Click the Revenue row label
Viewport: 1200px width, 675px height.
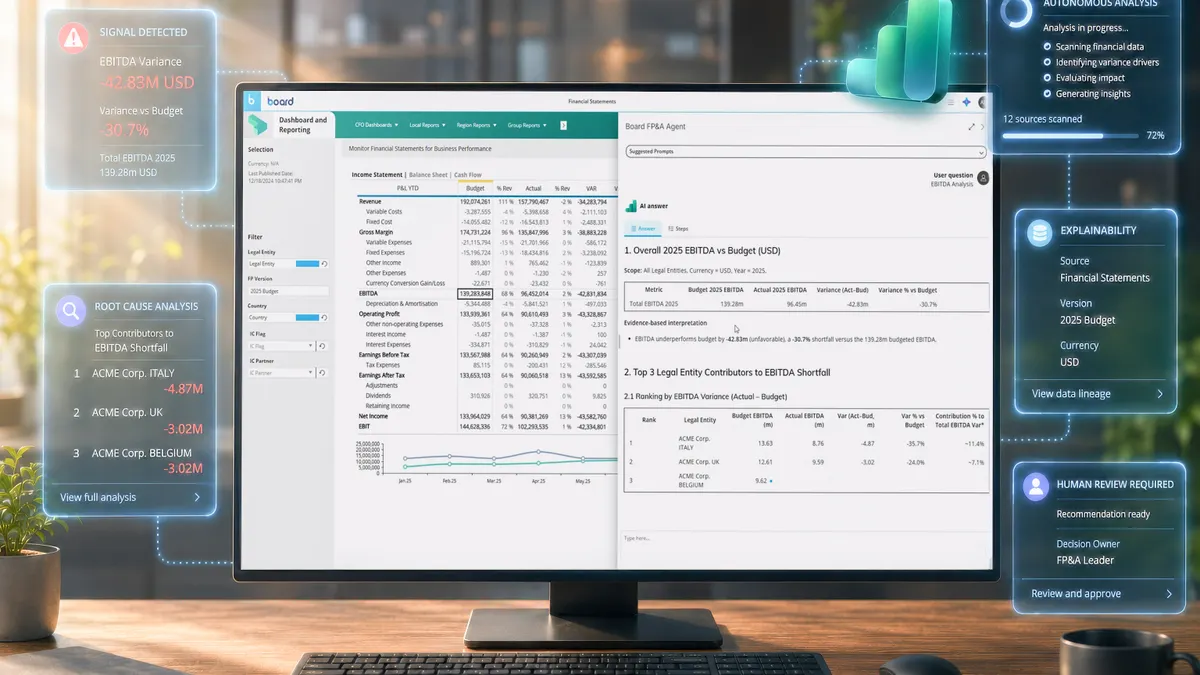click(371, 201)
